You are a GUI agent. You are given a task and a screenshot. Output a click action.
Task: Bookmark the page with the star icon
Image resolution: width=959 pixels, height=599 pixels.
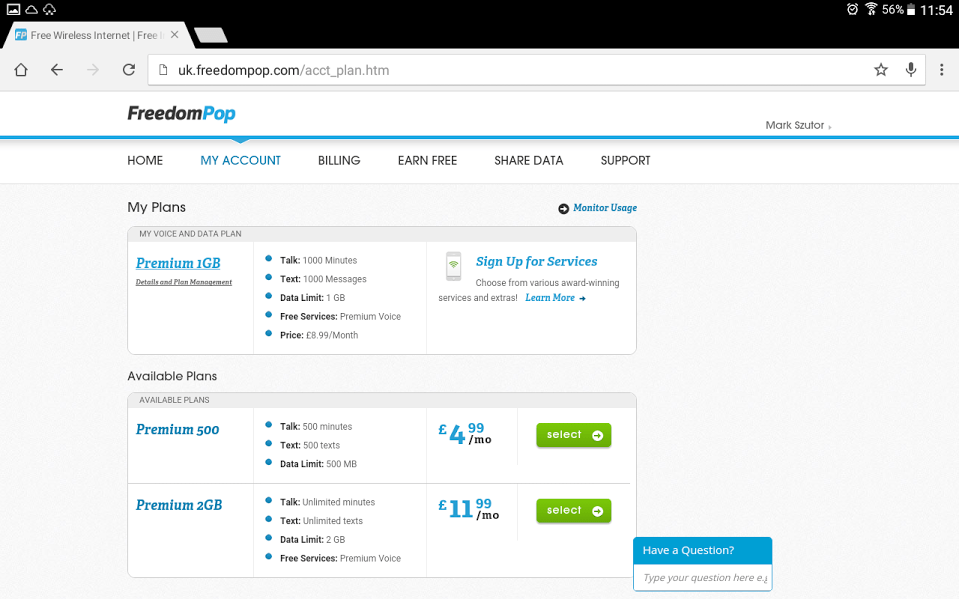[x=881, y=70]
